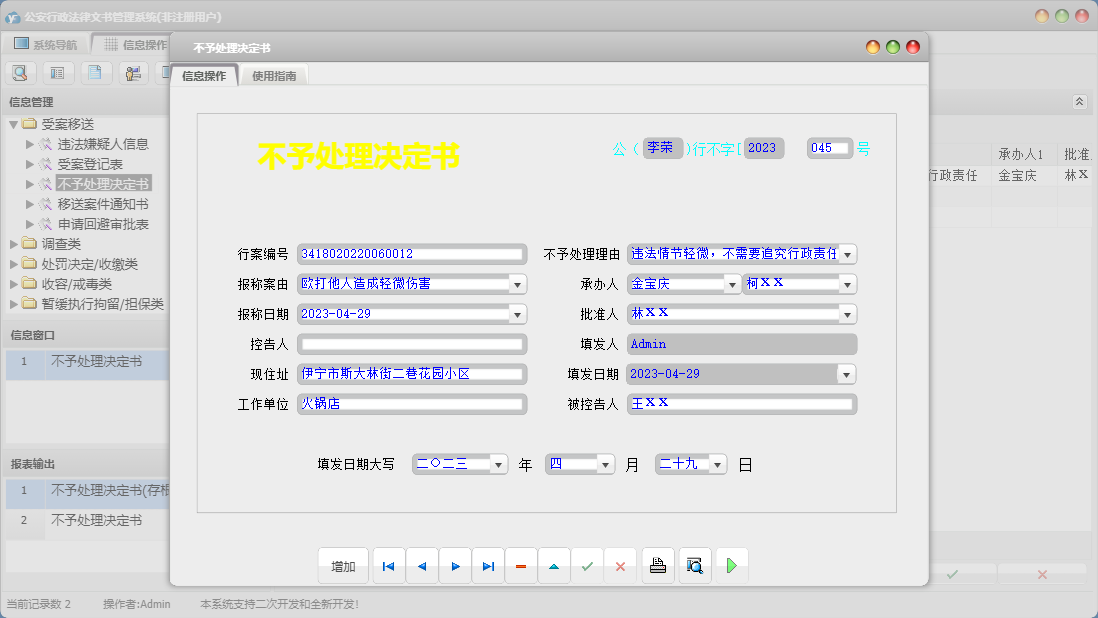This screenshot has height=618, width=1098.
Task: Go to the previous record
Action: coord(421,565)
